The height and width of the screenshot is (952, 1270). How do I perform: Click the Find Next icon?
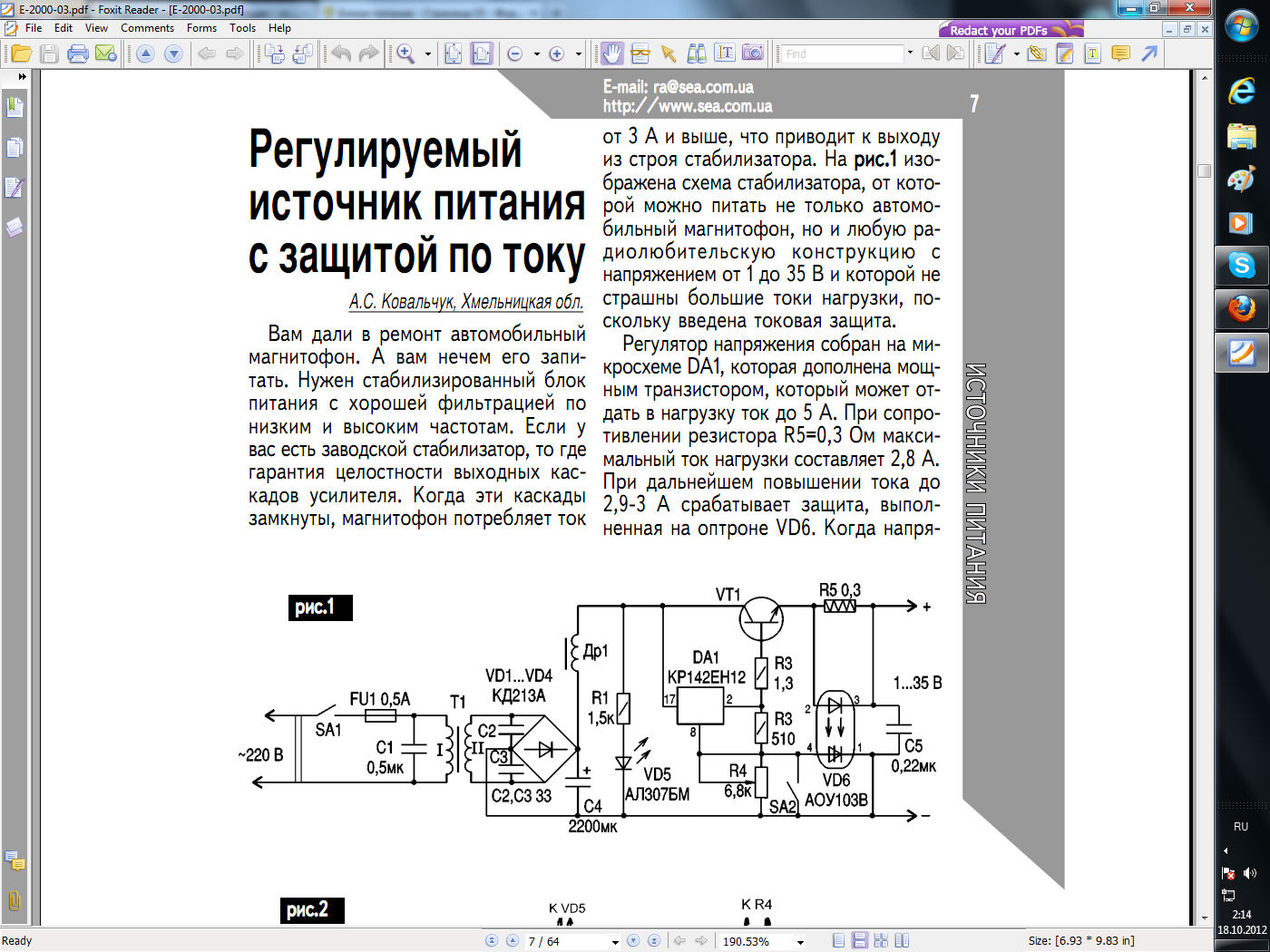955,53
